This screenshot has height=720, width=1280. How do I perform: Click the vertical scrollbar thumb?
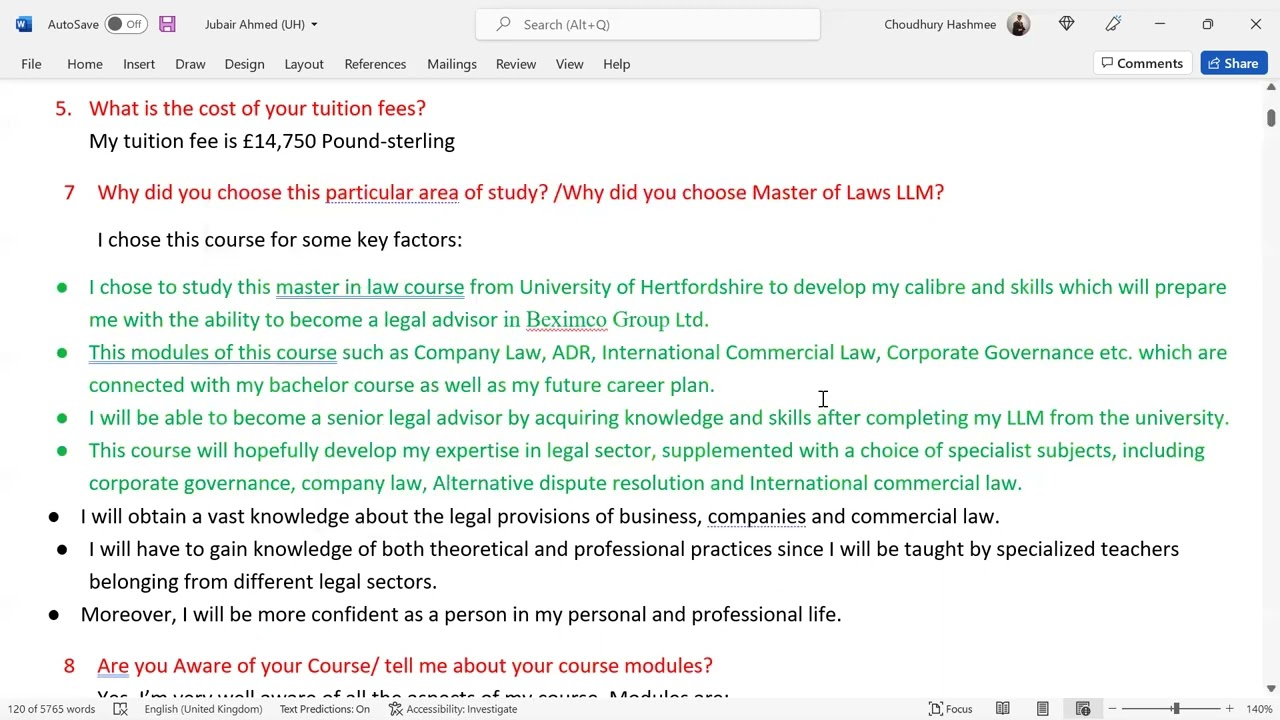1271,117
